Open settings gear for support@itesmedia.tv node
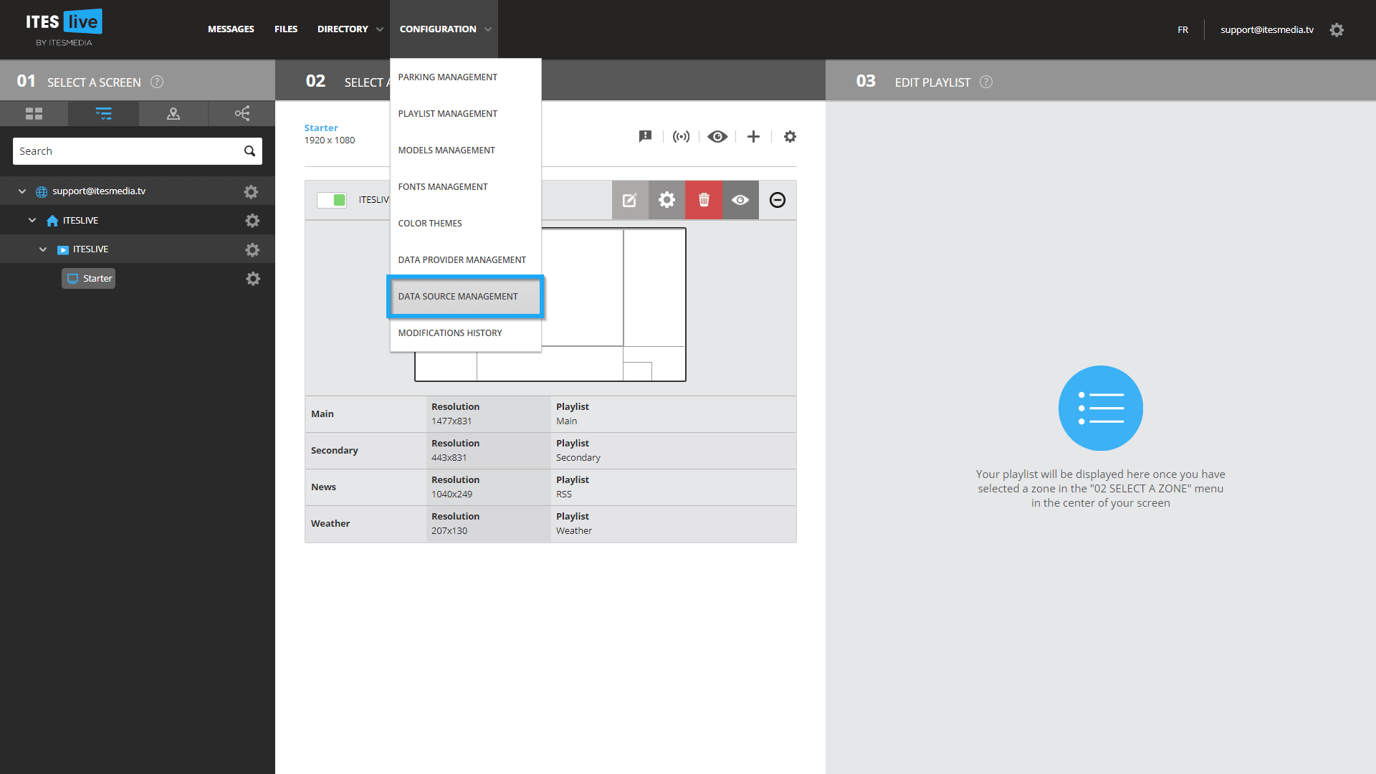The width and height of the screenshot is (1376, 774). [x=251, y=192]
